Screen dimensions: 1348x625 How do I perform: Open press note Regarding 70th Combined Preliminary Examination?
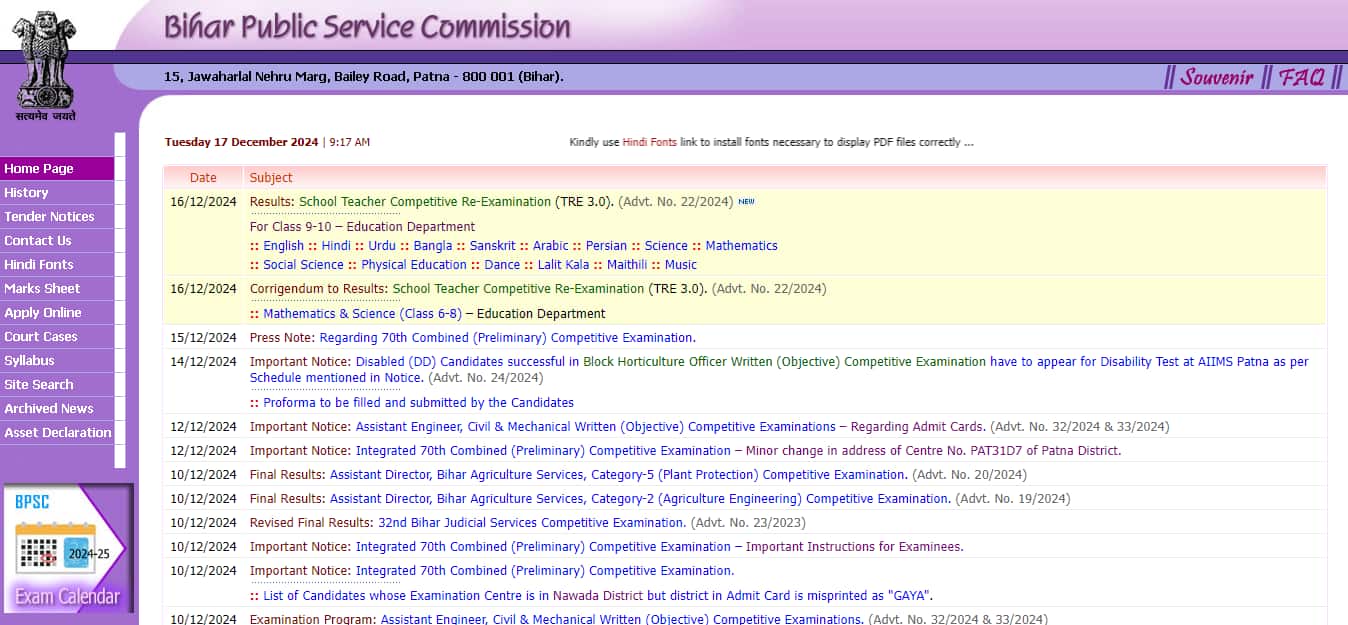[507, 338]
